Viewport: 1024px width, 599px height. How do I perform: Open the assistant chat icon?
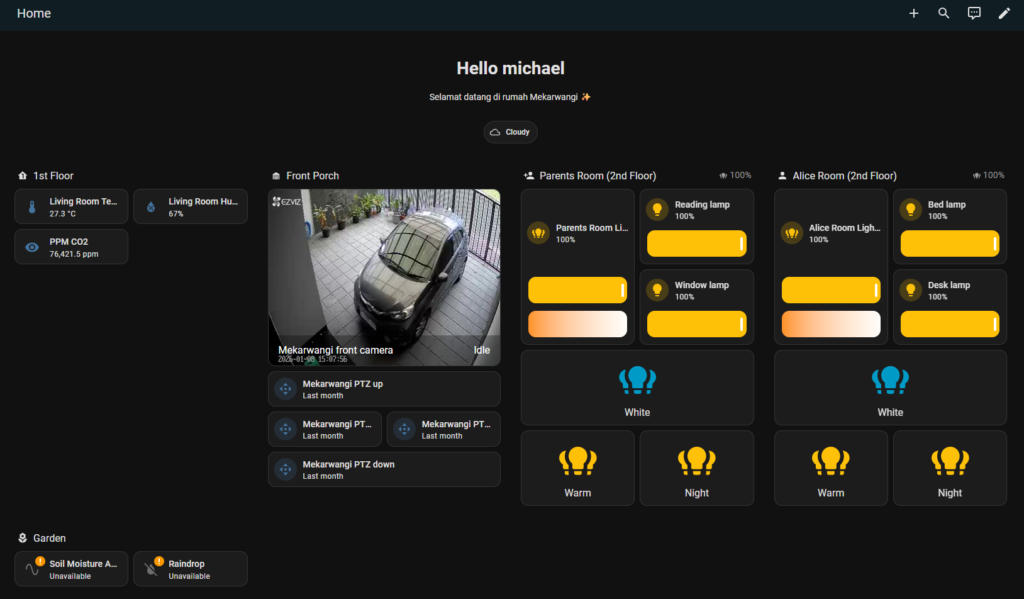[x=974, y=14]
